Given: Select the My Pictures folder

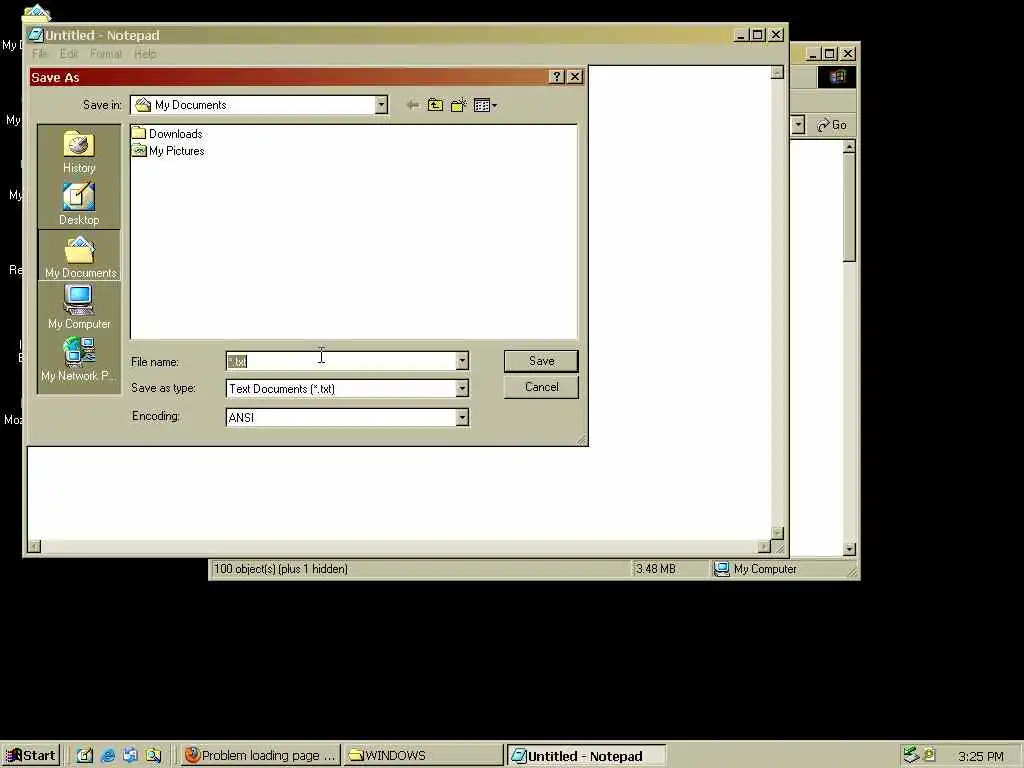Looking at the screenshot, I should click(x=168, y=151).
